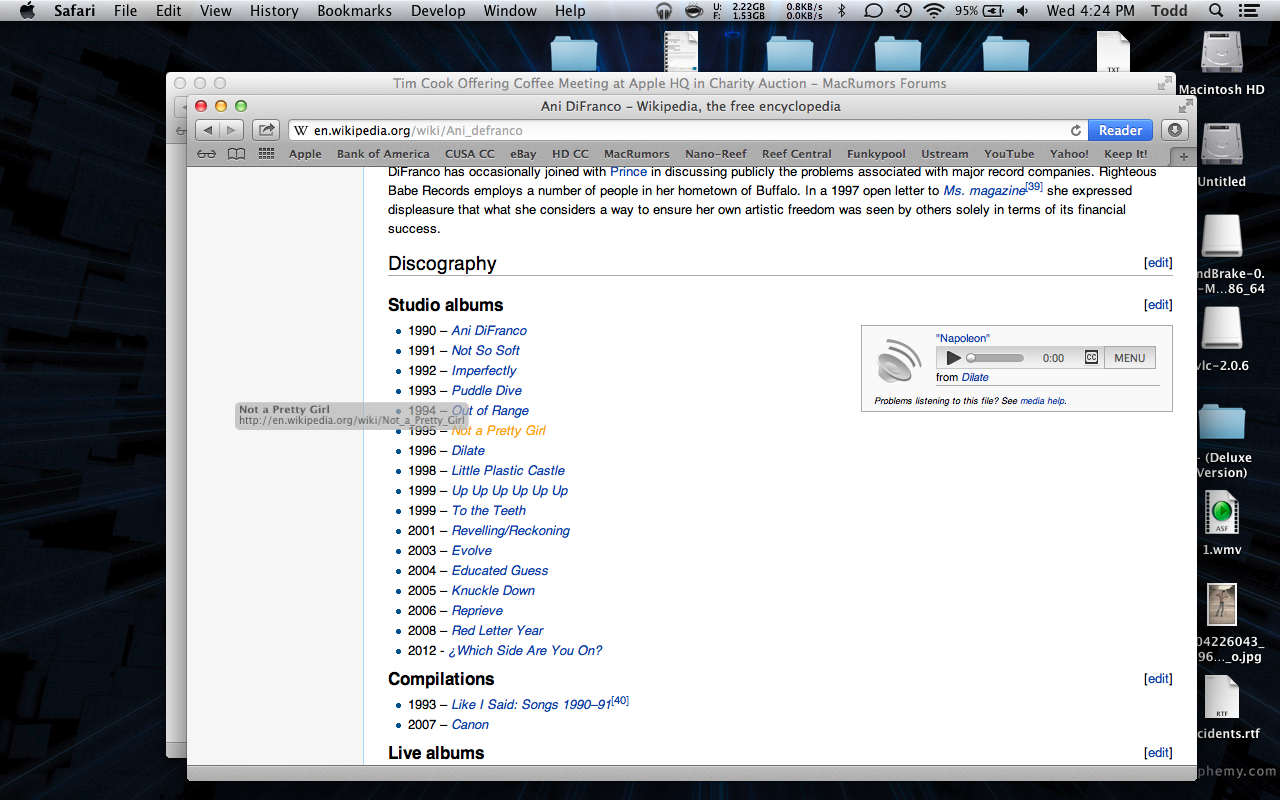Edit the Studio albums section

[x=1158, y=305]
